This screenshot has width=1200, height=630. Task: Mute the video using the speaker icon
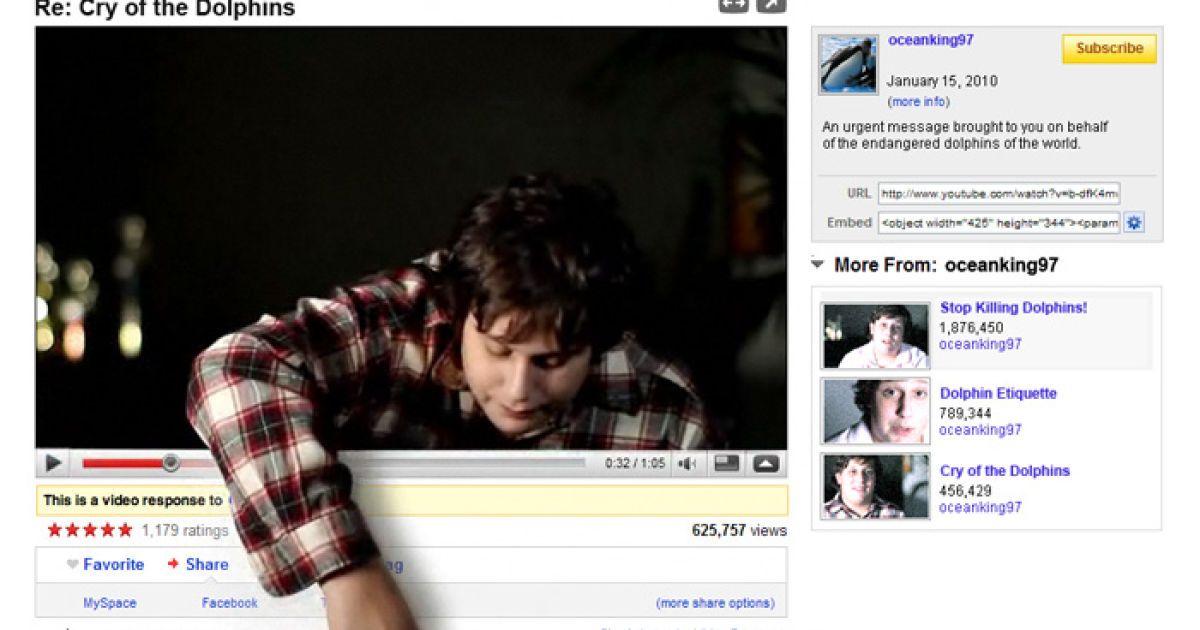click(x=687, y=463)
